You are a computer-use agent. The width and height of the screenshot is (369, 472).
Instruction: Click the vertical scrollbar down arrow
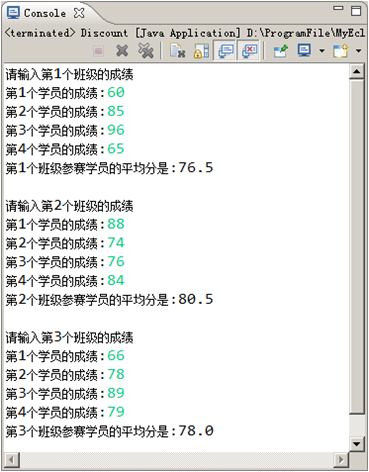coord(357,444)
